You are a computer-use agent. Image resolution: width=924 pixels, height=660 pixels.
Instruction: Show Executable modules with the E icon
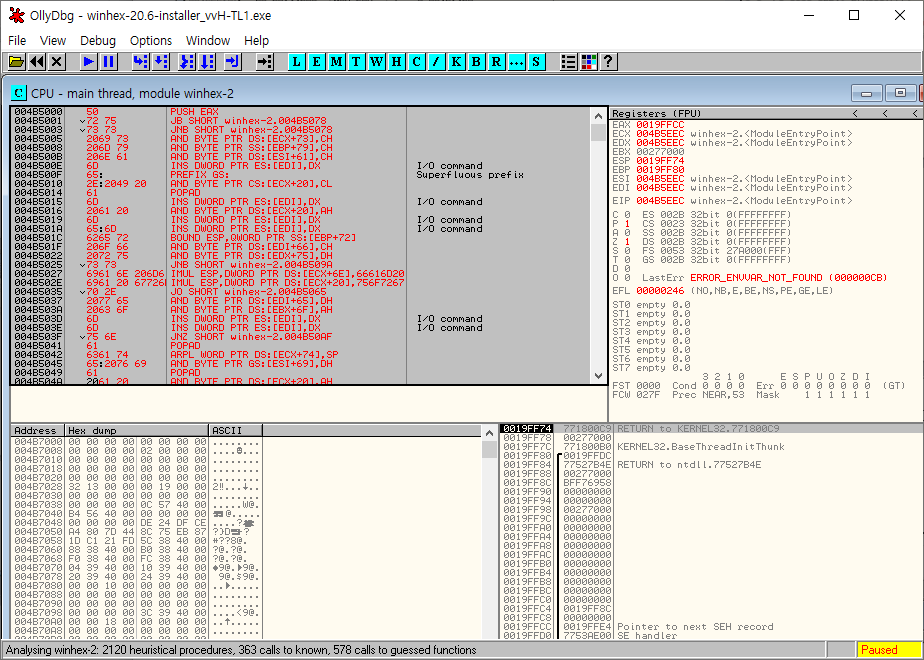[x=316, y=61]
